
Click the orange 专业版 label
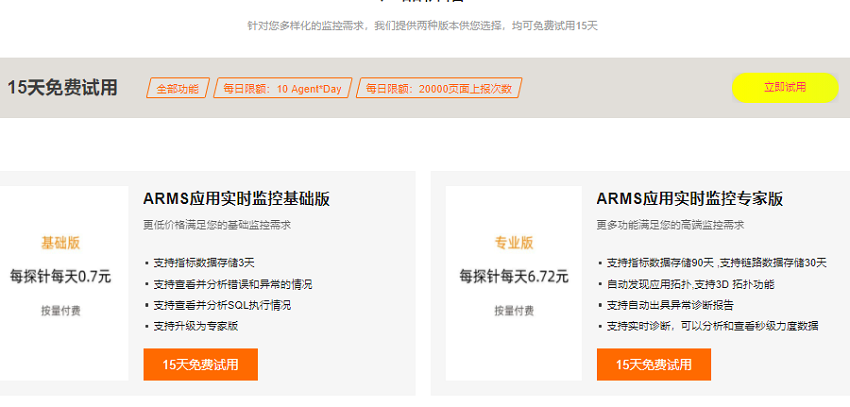click(x=514, y=243)
